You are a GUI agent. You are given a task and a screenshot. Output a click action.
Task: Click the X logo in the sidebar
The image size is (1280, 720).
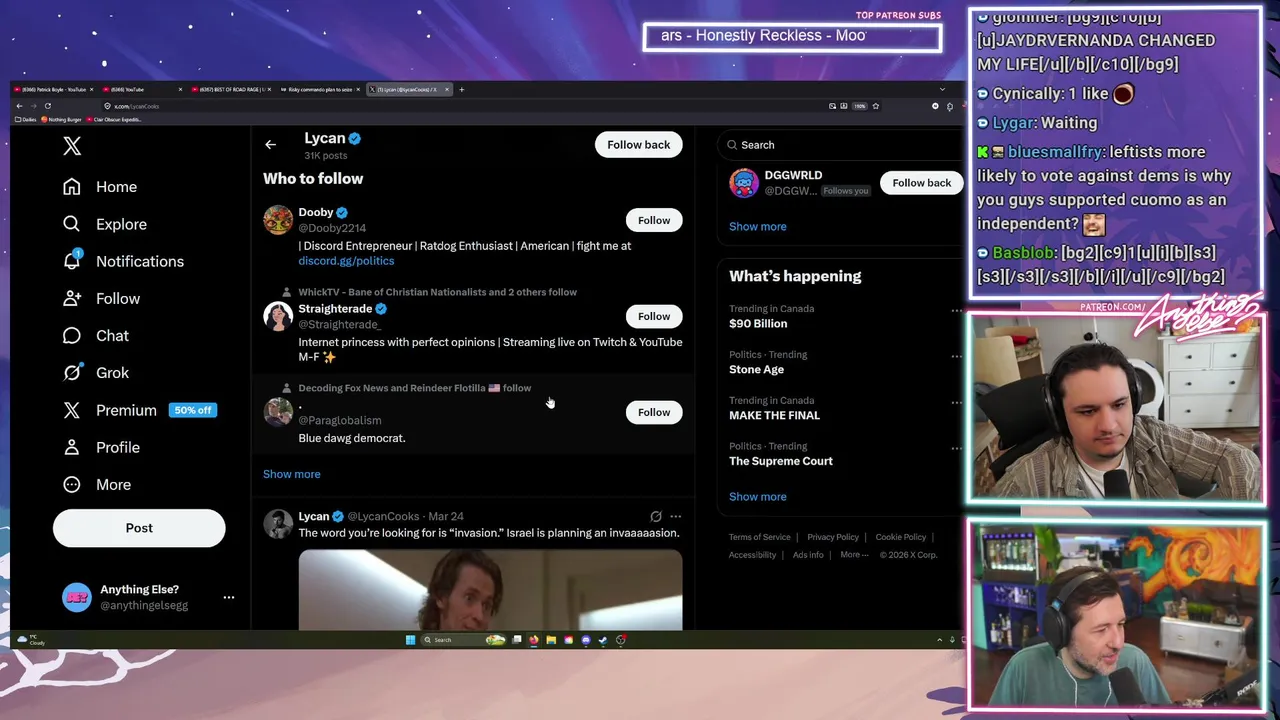click(72, 146)
